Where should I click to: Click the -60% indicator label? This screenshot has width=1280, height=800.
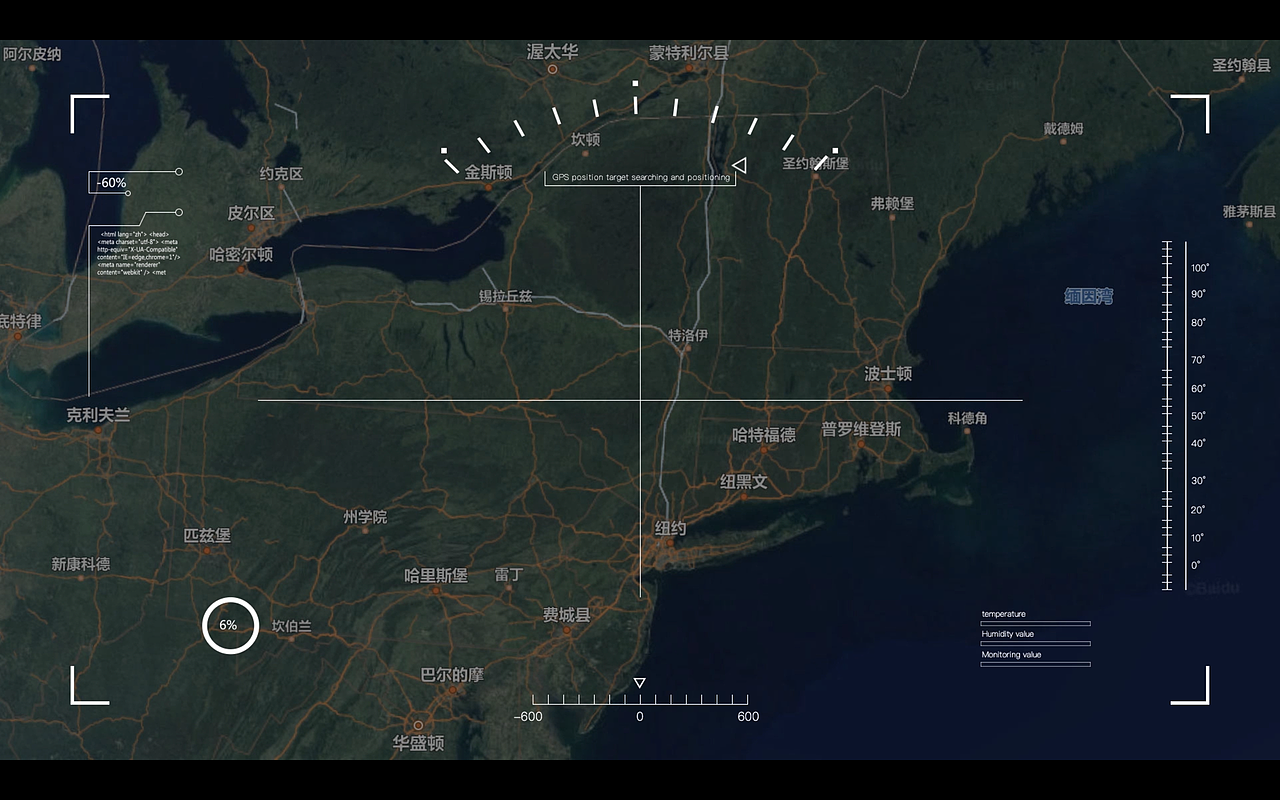[x=111, y=183]
